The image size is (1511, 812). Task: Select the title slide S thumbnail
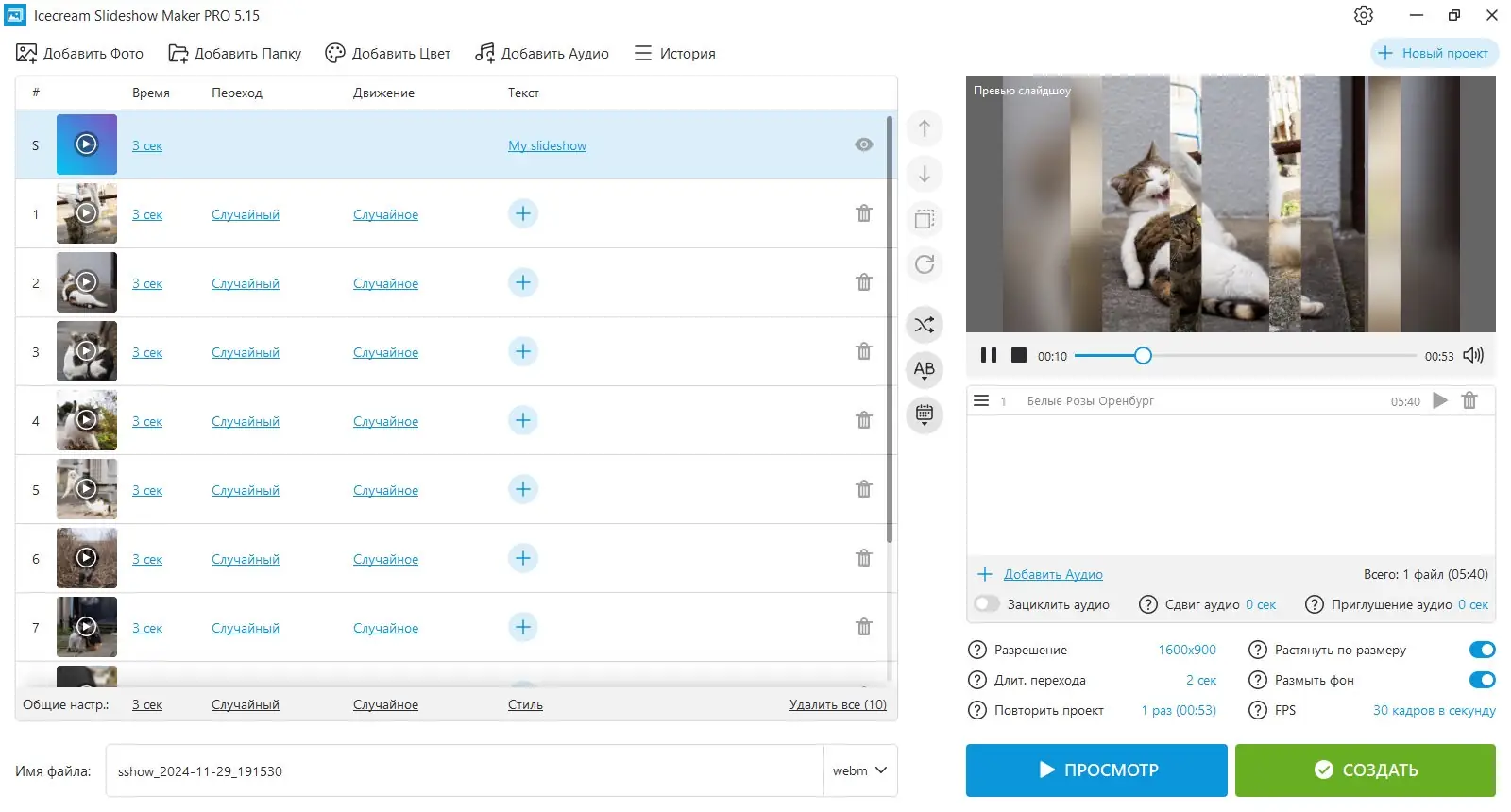pyautogui.click(x=87, y=144)
